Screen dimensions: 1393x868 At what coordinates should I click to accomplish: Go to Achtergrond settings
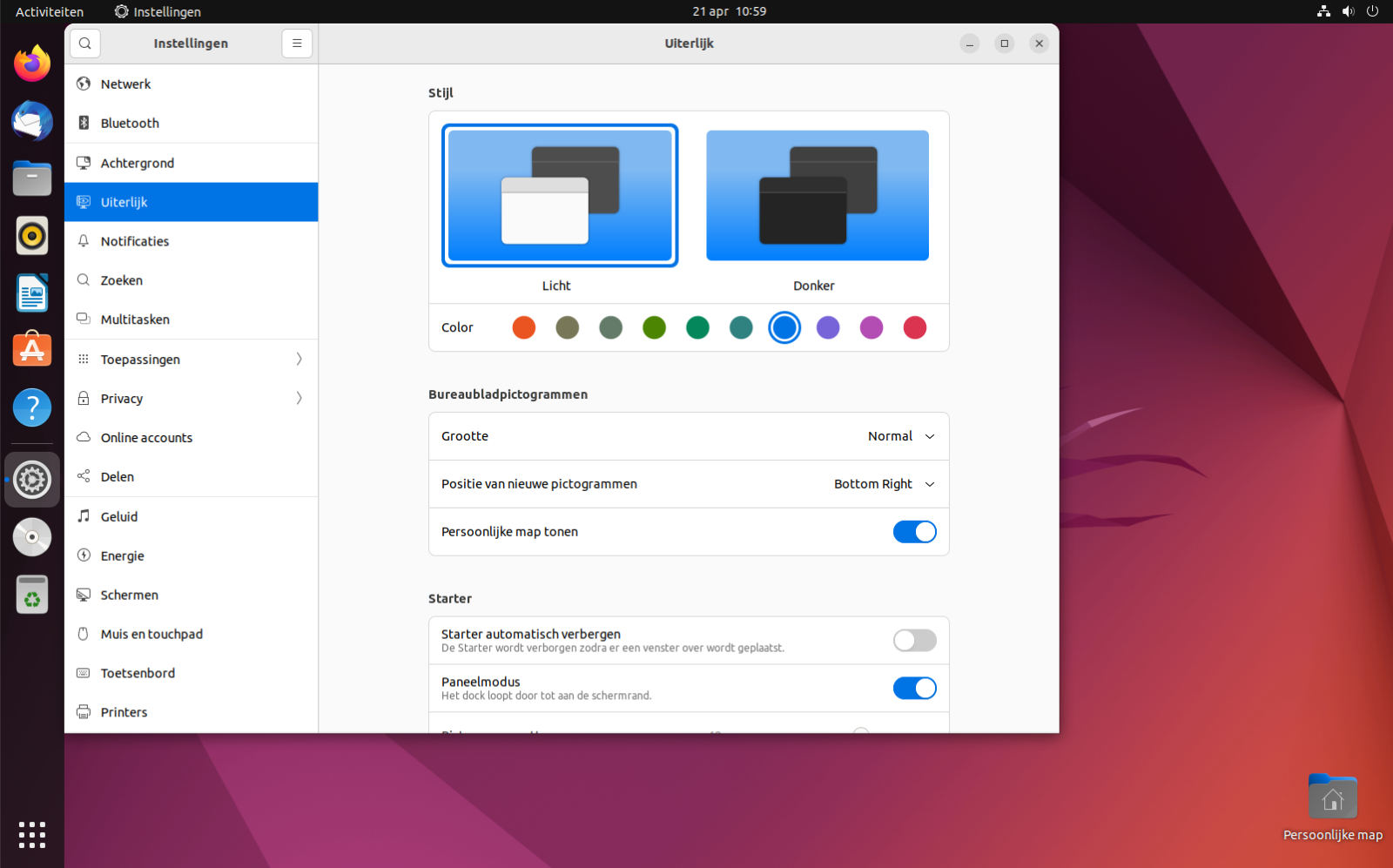138,163
